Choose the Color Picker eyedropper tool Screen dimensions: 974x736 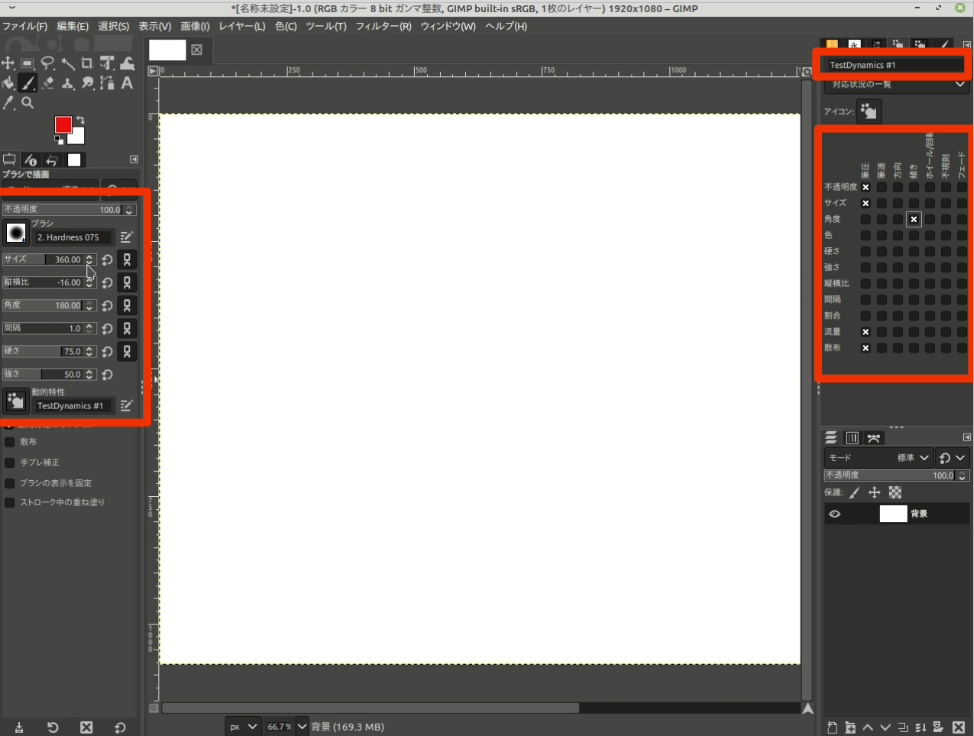click(x=9, y=102)
